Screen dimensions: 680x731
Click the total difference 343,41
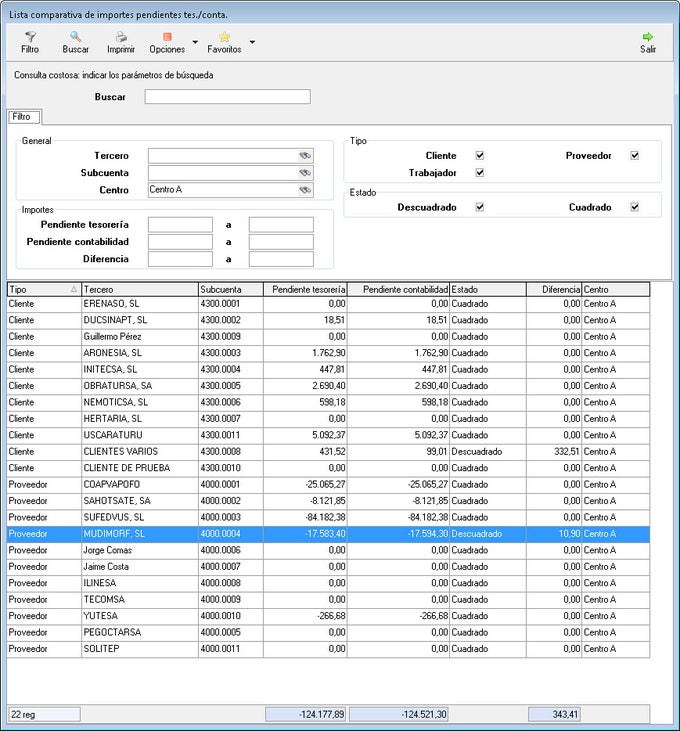coord(554,714)
